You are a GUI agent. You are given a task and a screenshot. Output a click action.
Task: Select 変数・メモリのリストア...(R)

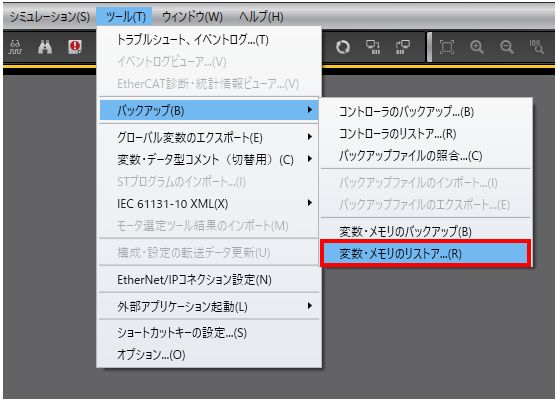pos(426,254)
